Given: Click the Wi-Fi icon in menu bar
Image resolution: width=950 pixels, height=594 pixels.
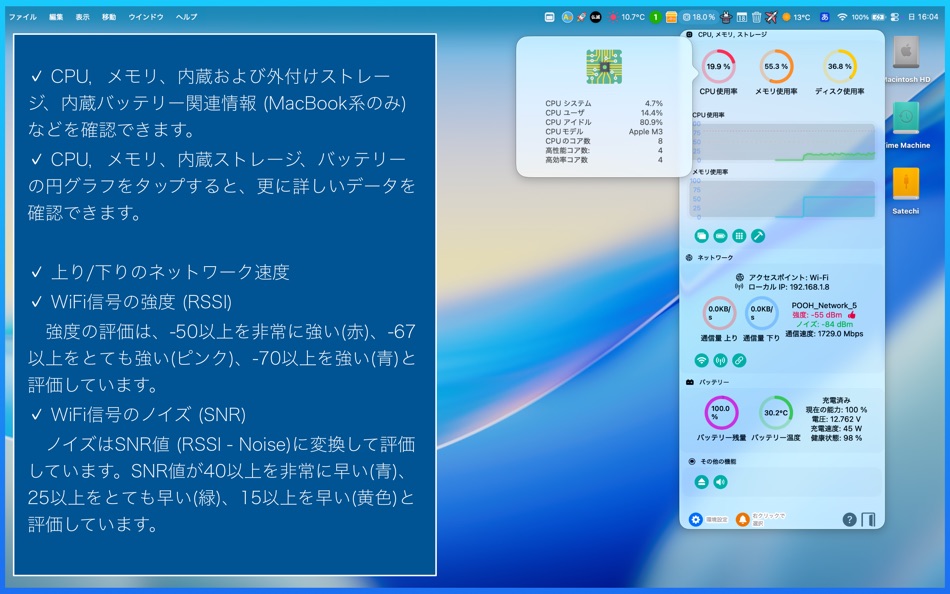Looking at the screenshot, I should pos(842,16).
